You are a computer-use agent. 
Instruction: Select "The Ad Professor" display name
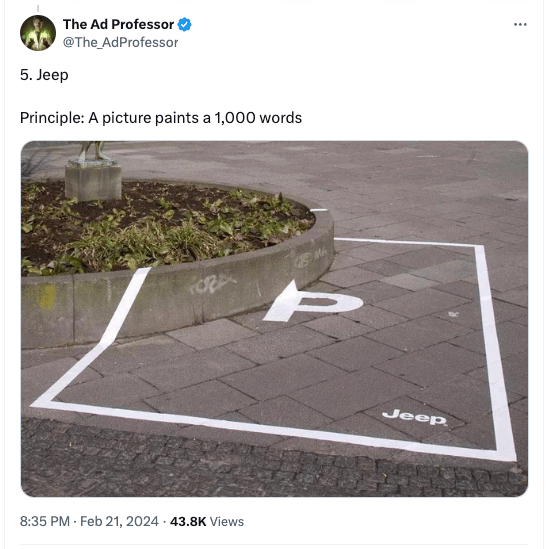point(118,25)
